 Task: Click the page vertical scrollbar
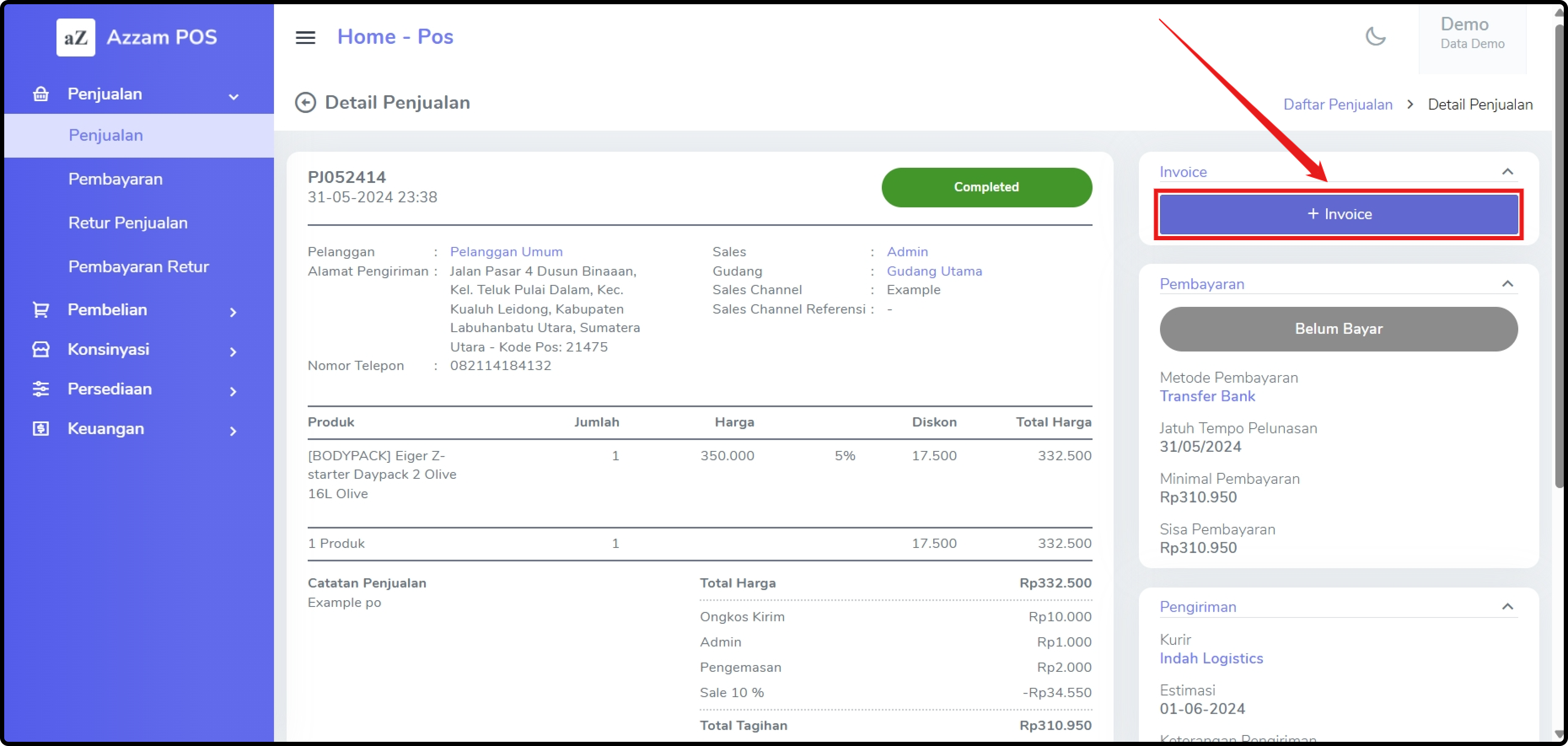pyautogui.click(x=1559, y=255)
